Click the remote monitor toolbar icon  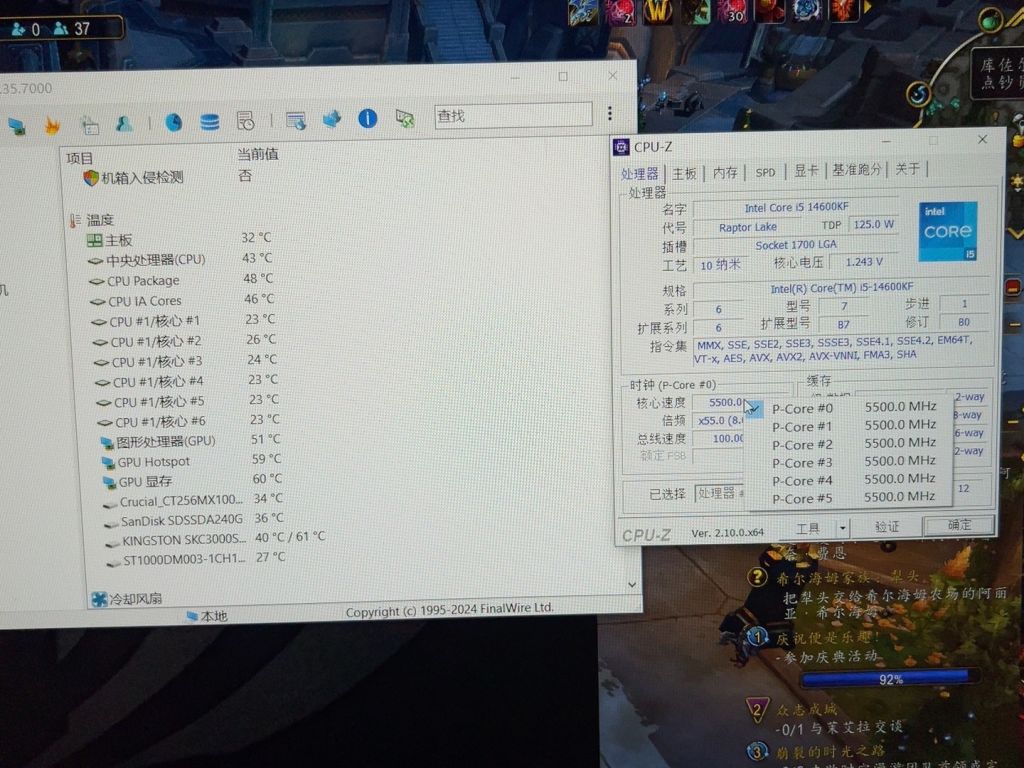[x=406, y=119]
